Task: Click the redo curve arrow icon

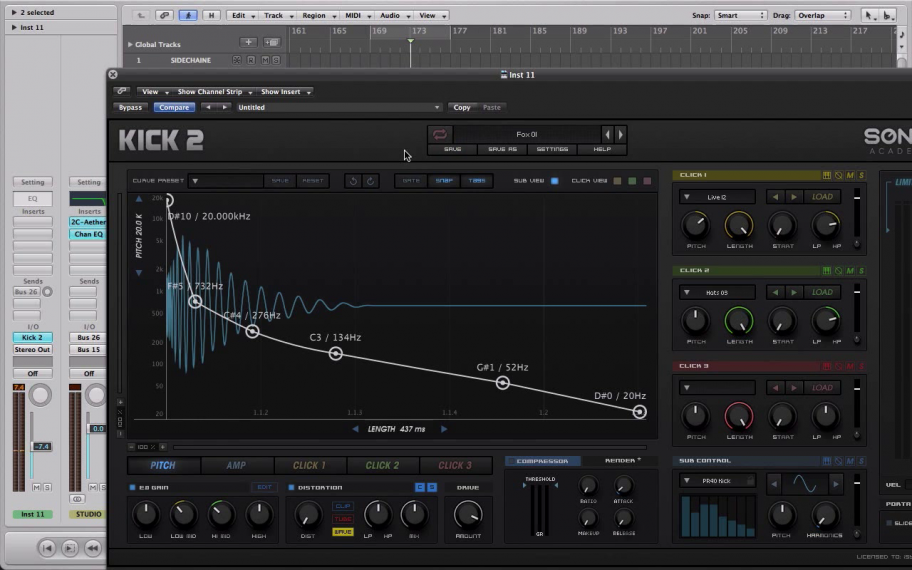Action: [x=370, y=181]
